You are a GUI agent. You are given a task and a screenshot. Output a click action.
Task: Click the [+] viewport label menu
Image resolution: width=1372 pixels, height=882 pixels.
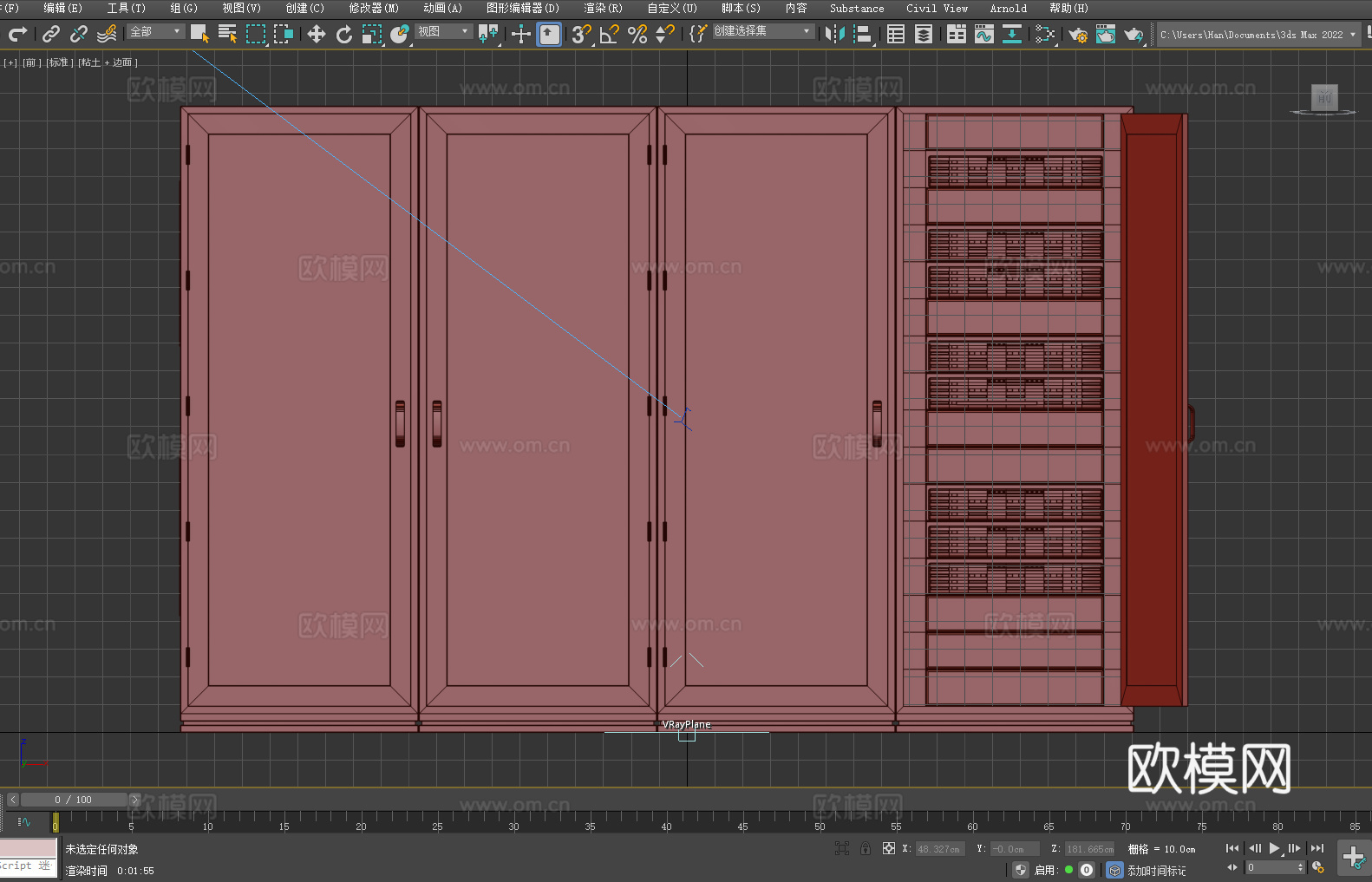point(10,62)
